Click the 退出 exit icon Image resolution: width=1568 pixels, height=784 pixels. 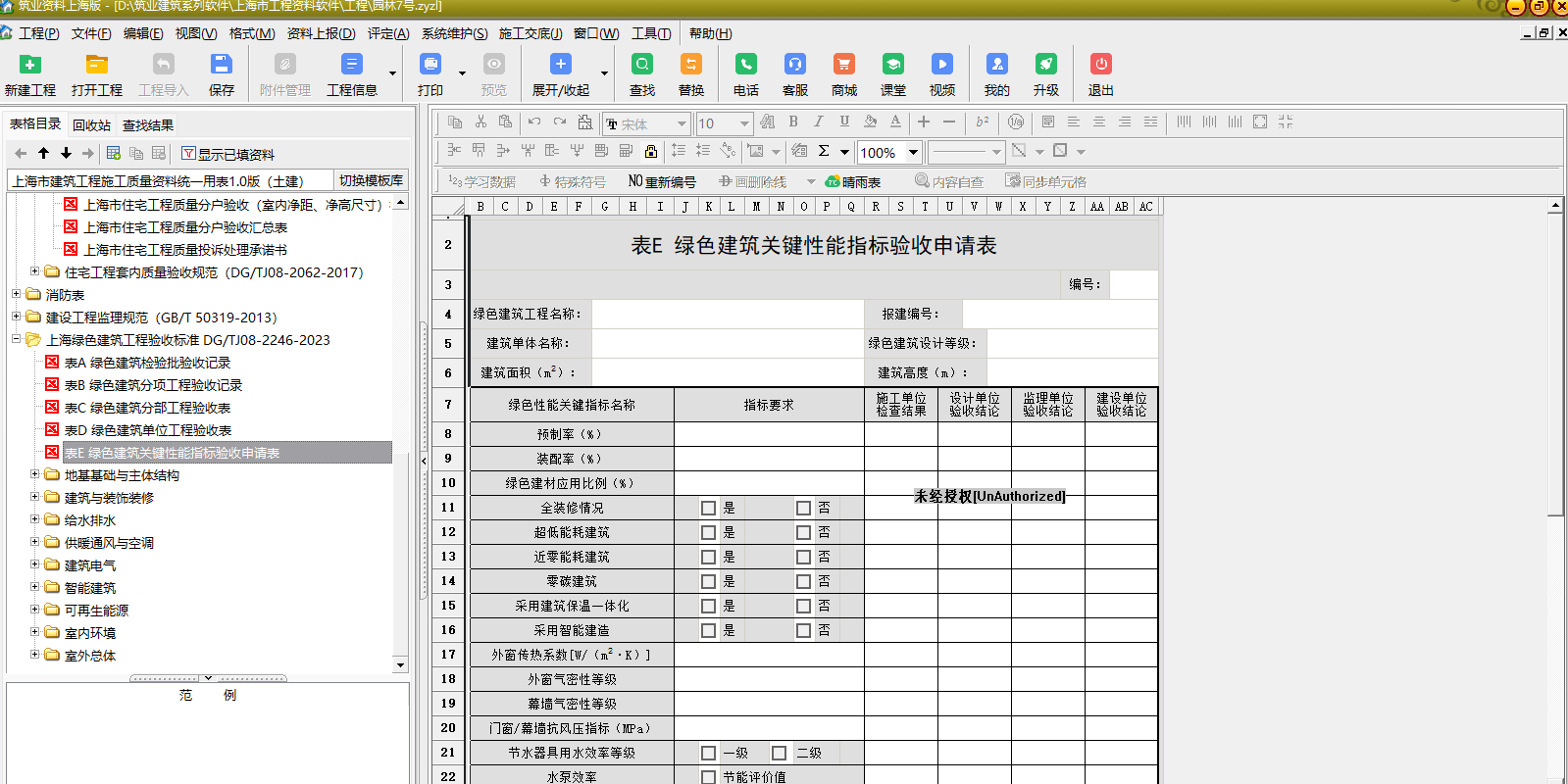click(x=1101, y=66)
